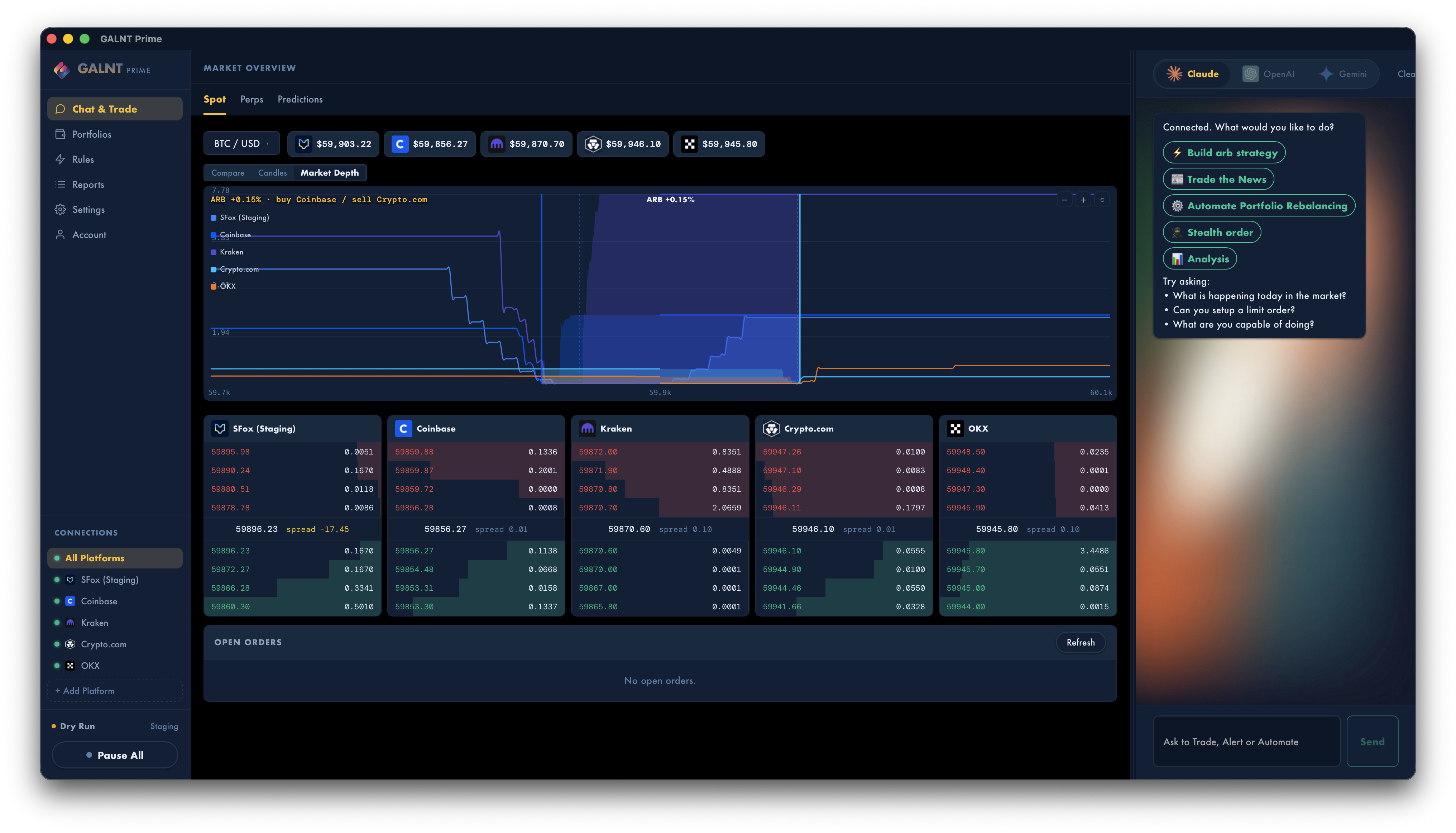Click the GALNT Prime logo icon

(x=61, y=69)
